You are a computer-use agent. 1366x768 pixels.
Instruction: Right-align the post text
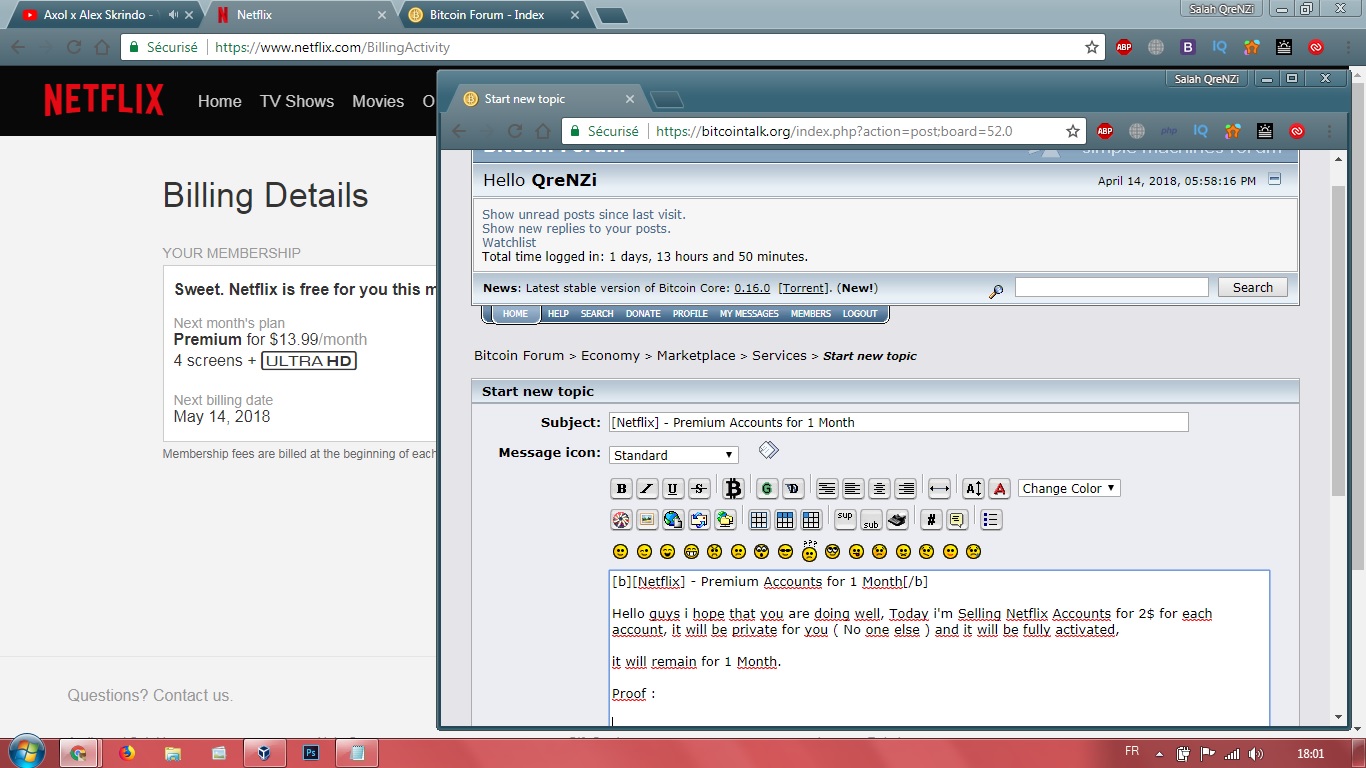[905, 489]
